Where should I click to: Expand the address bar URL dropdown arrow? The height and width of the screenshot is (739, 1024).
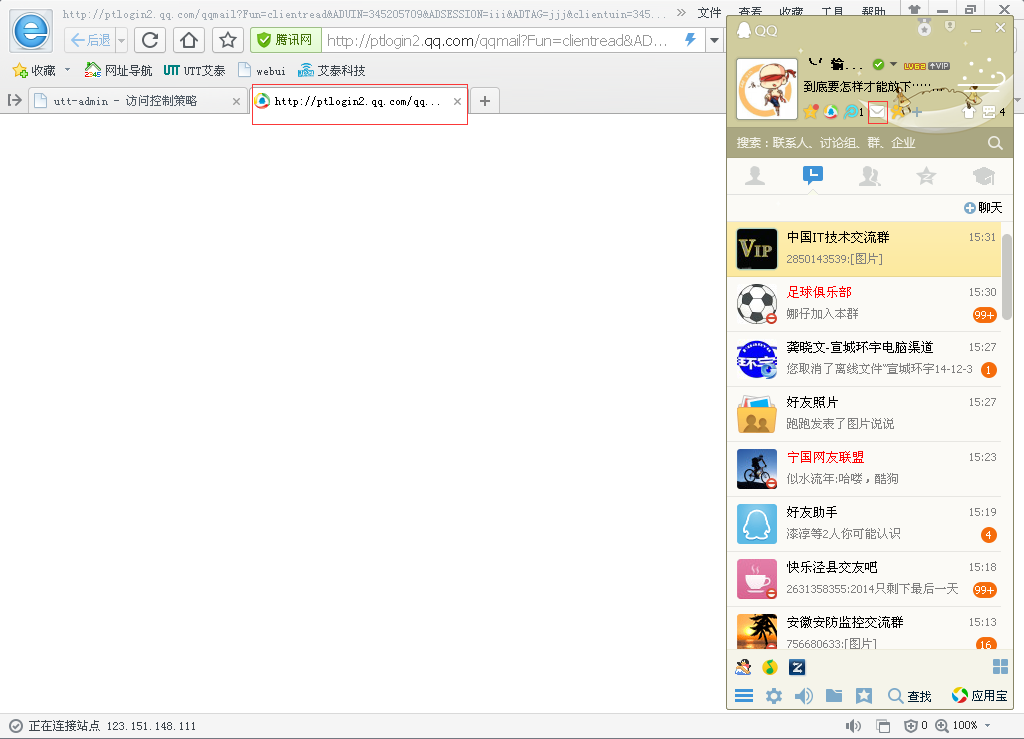(x=714, y=40)
